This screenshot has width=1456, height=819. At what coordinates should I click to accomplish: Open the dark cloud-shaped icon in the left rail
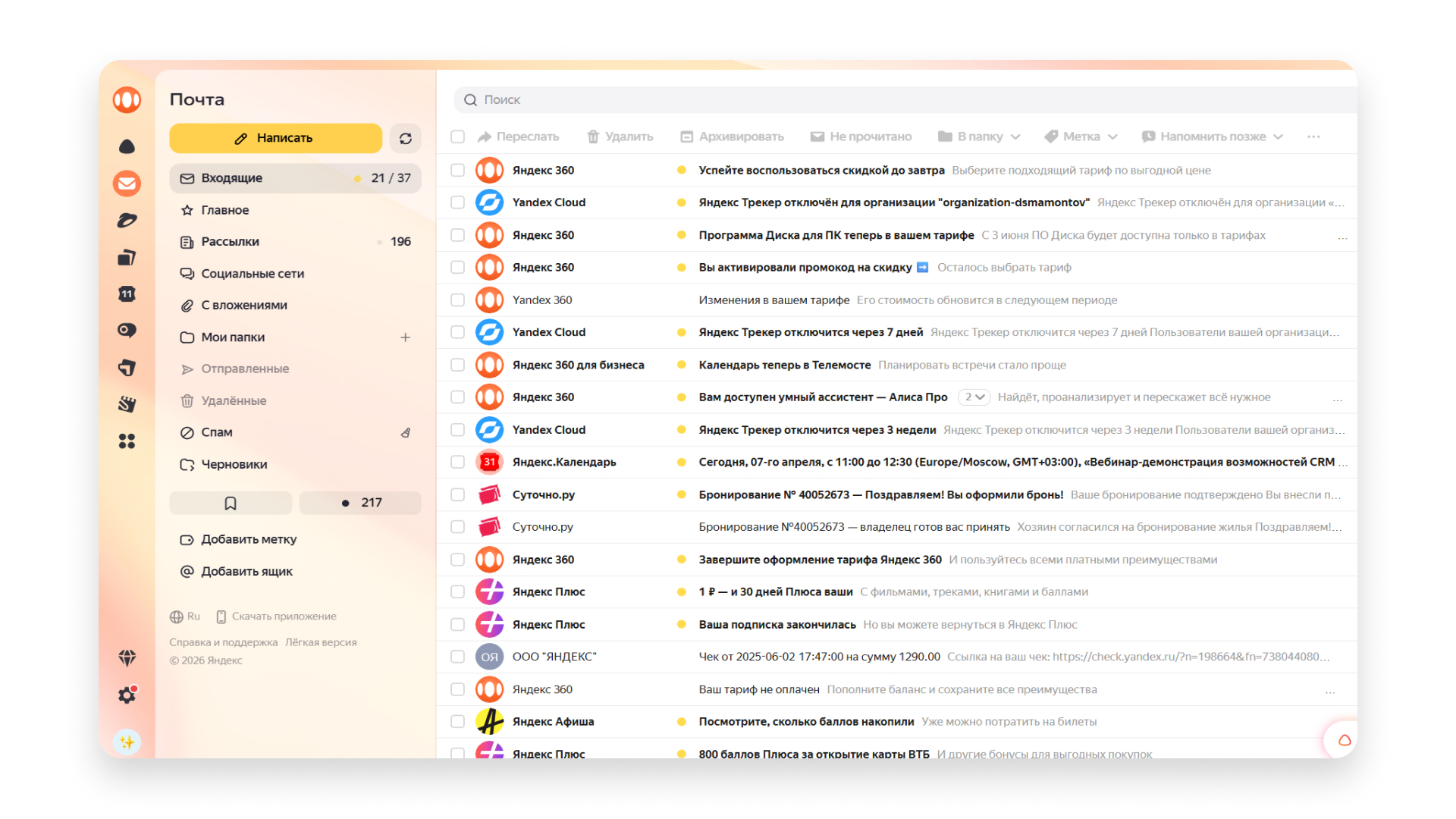tap(127, 146)
